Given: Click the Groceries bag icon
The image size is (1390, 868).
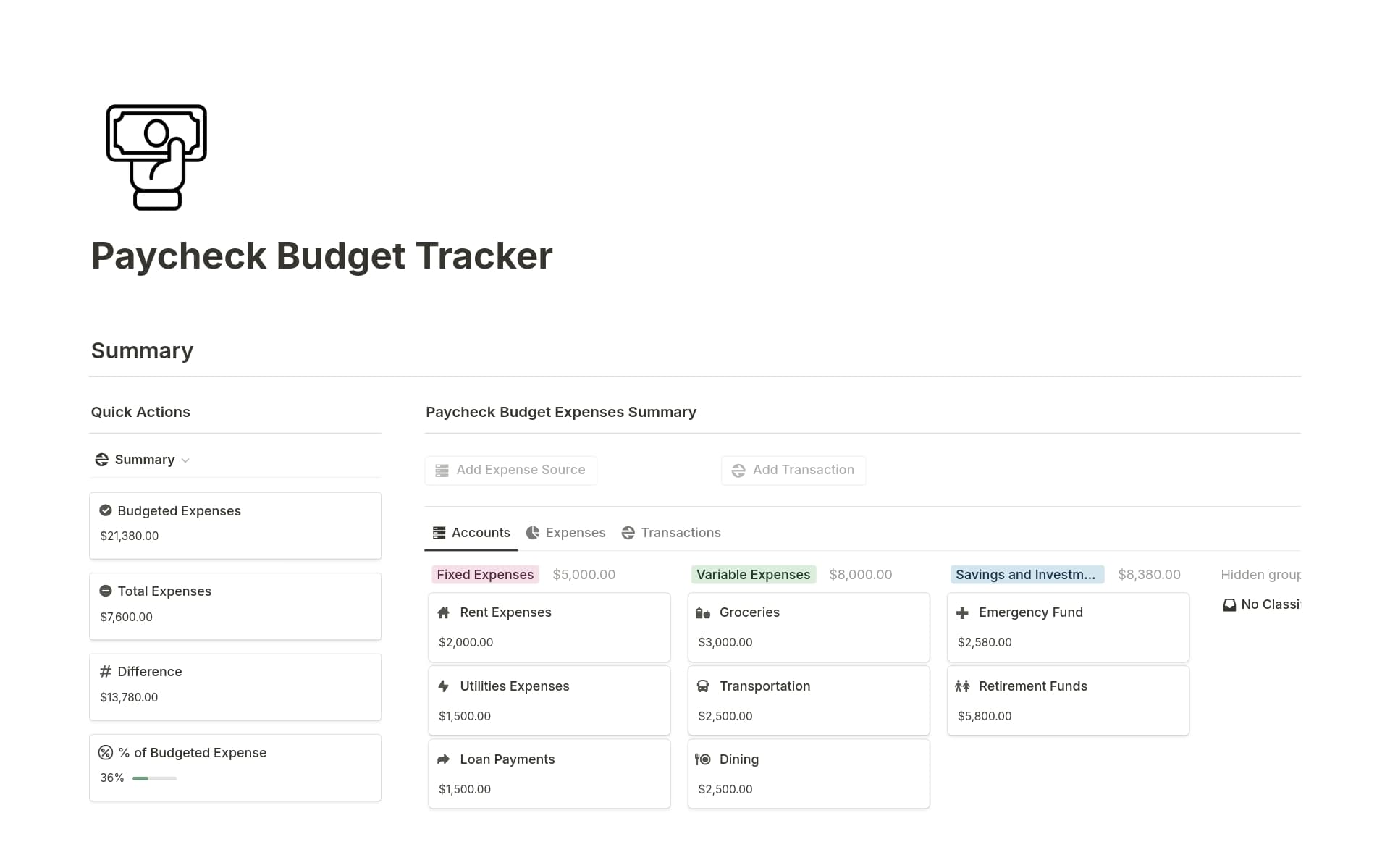Looking at the screenshot, I should (703, 612).
